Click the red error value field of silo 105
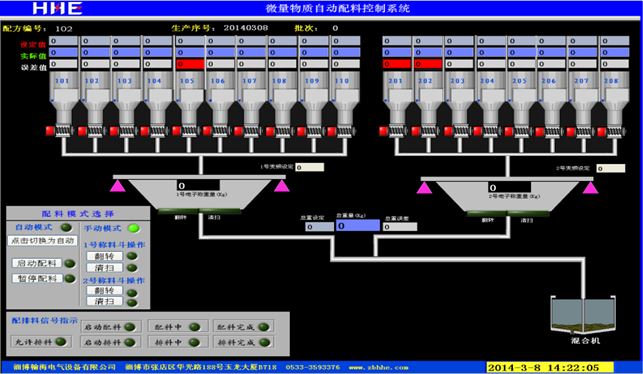 coord(190,64)
